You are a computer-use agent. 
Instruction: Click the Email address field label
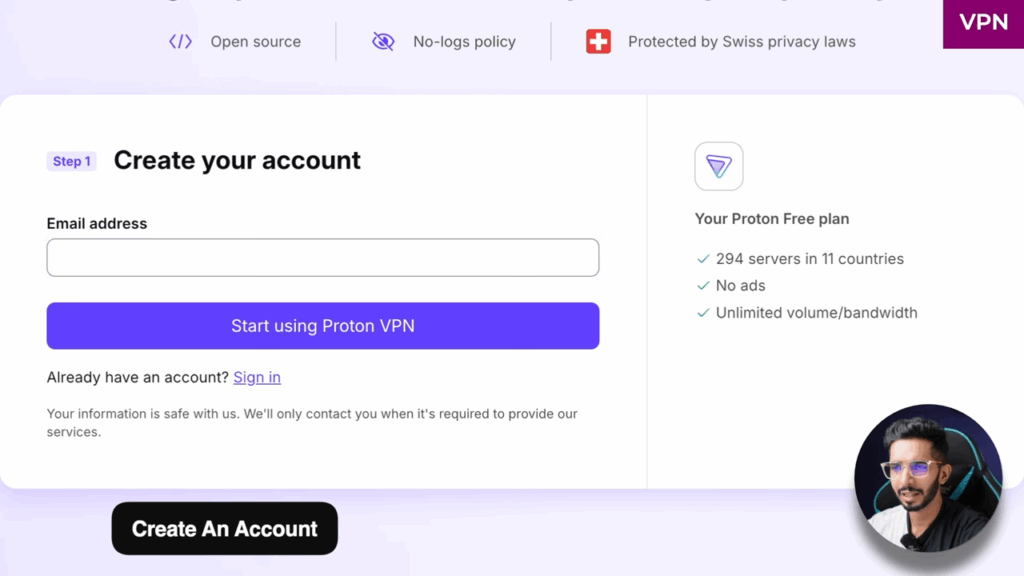tap(97, 224)
